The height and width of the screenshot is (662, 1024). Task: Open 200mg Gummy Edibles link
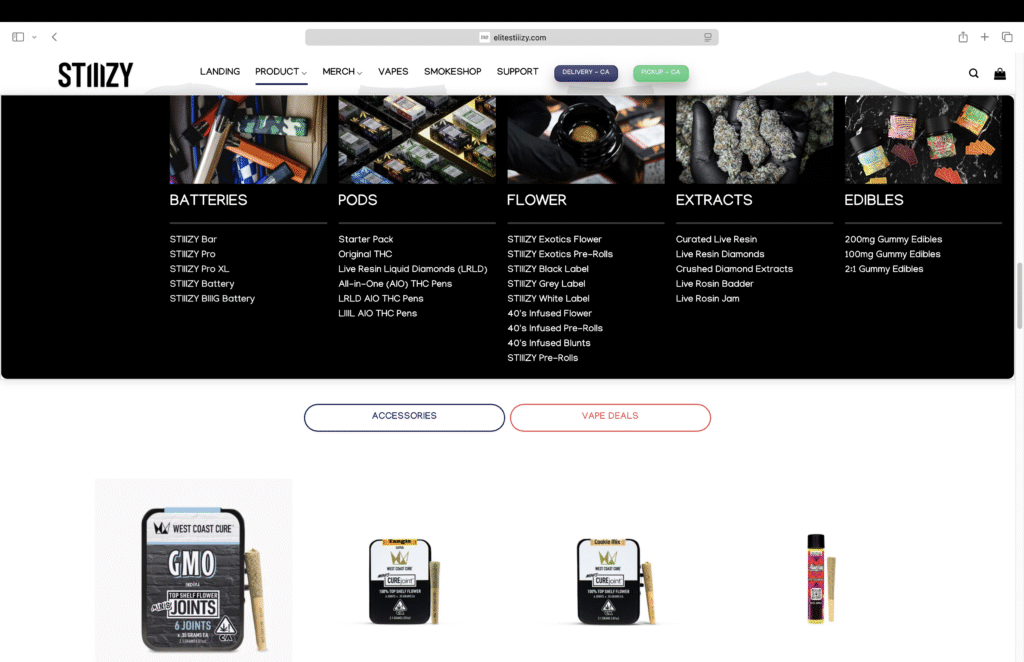[x=893, y=240]
